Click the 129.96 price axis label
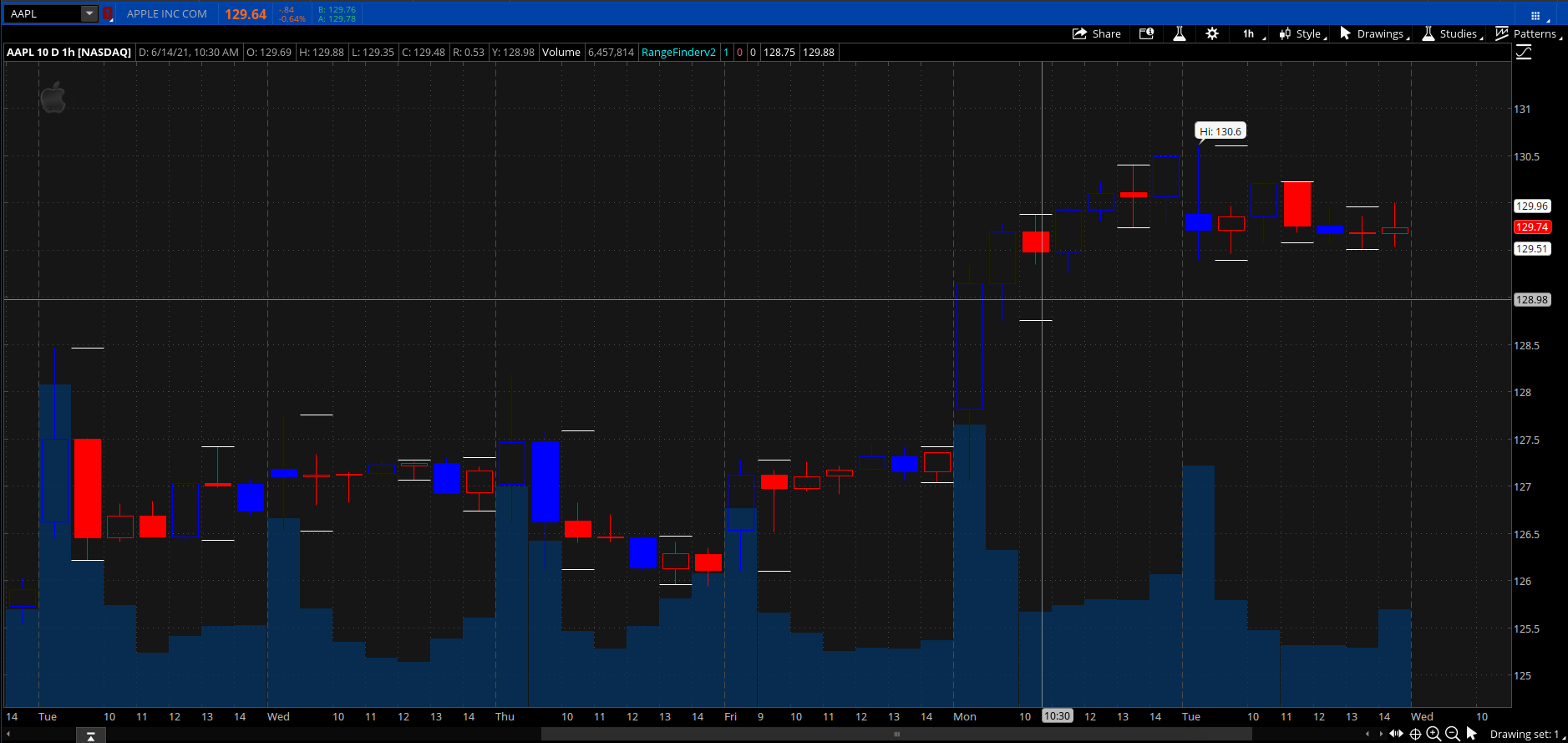1568x743 pixels. pyautogui.click(x=1532, y=206)
